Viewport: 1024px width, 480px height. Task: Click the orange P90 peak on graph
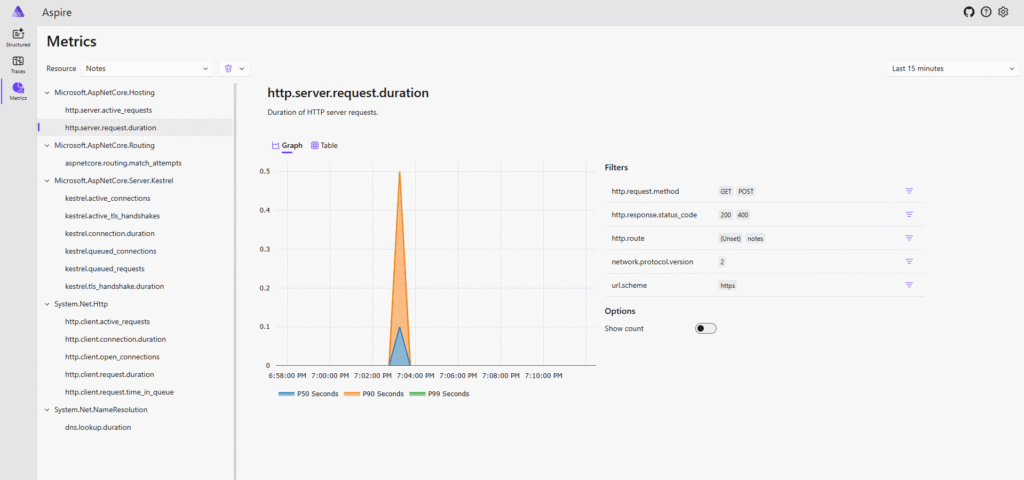[x=400, y=174]
